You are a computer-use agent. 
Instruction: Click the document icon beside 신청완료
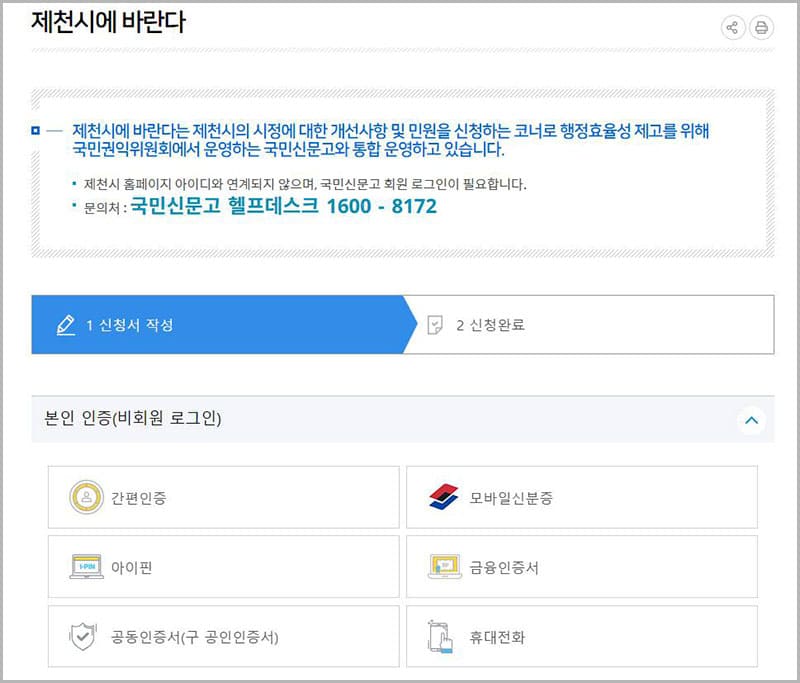[434, 325]
